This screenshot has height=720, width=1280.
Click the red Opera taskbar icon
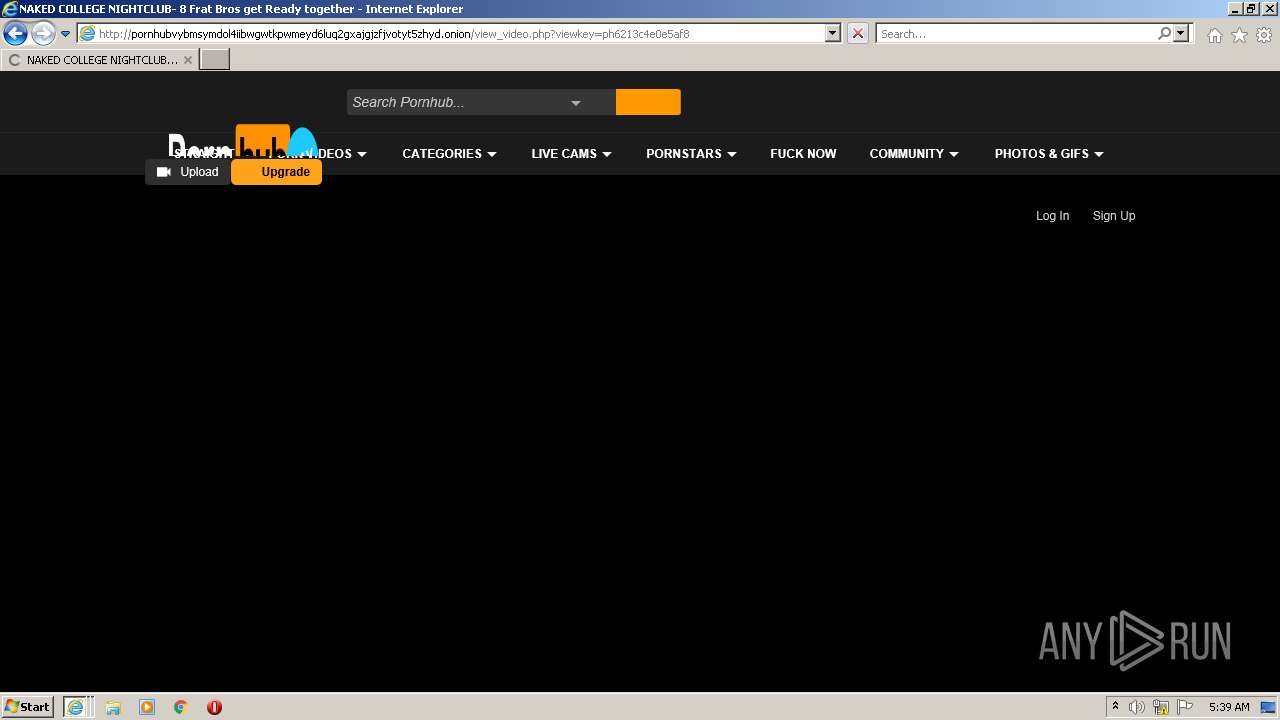pos(214,707)
